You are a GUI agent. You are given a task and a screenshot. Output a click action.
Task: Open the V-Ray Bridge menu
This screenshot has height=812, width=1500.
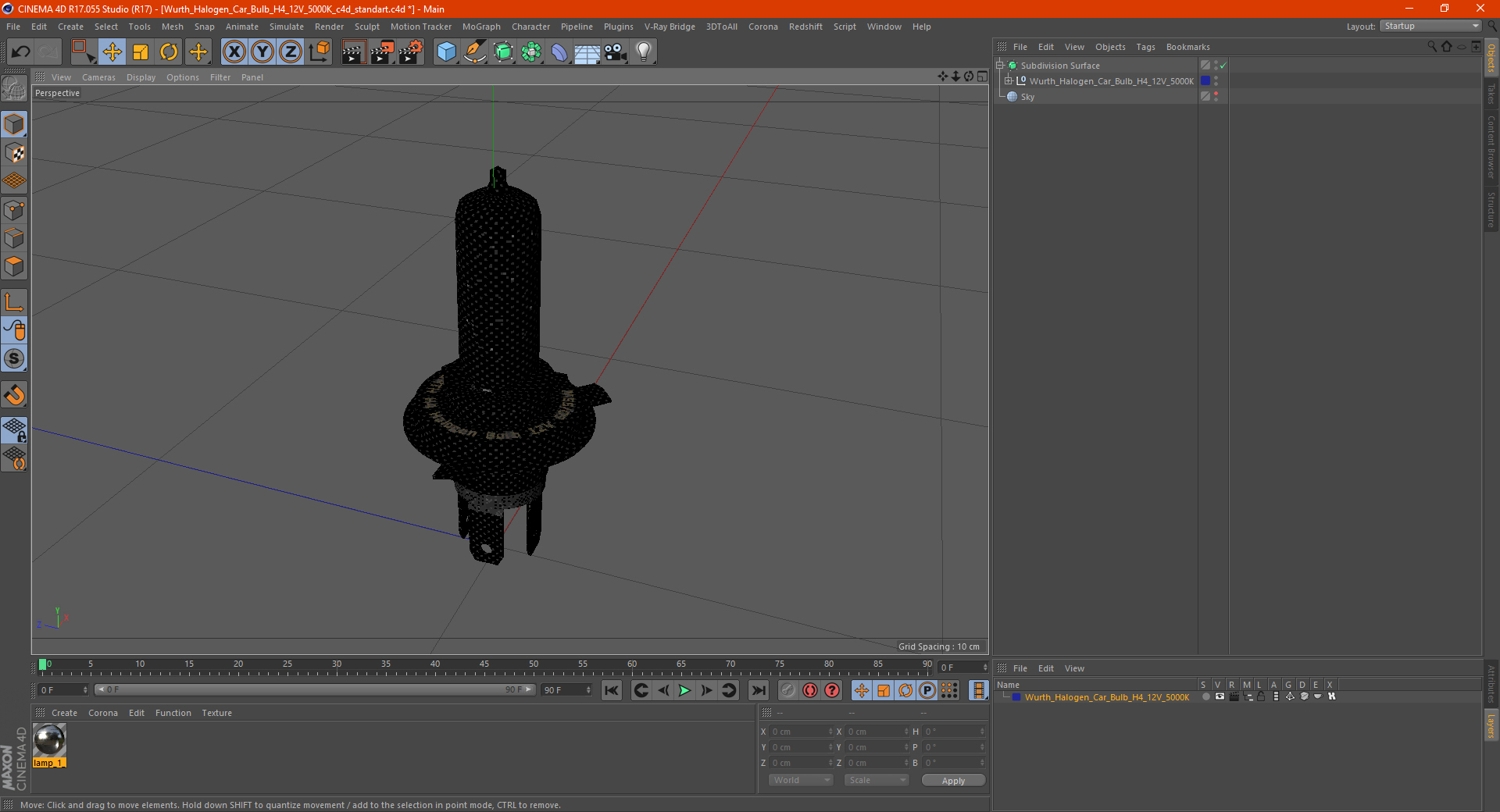(x=670, y=27)
